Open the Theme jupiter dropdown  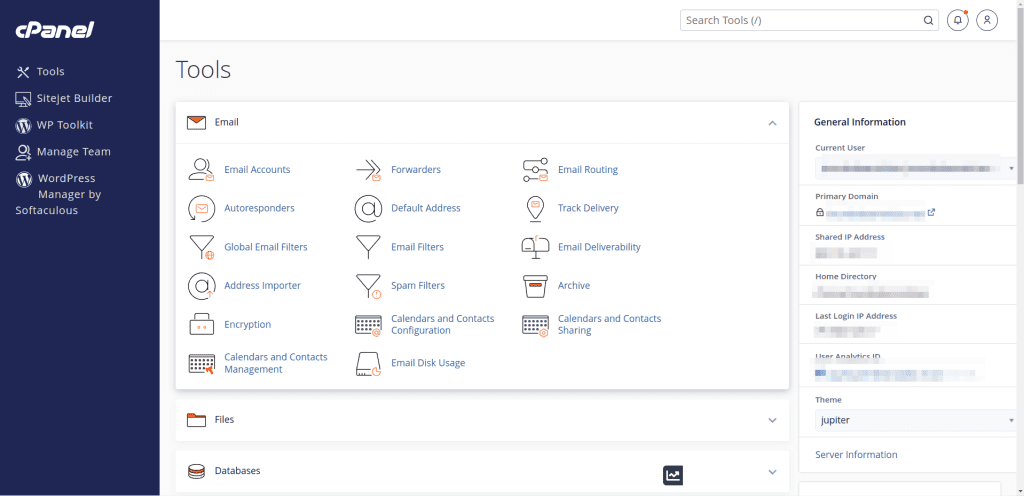(915, 420)
